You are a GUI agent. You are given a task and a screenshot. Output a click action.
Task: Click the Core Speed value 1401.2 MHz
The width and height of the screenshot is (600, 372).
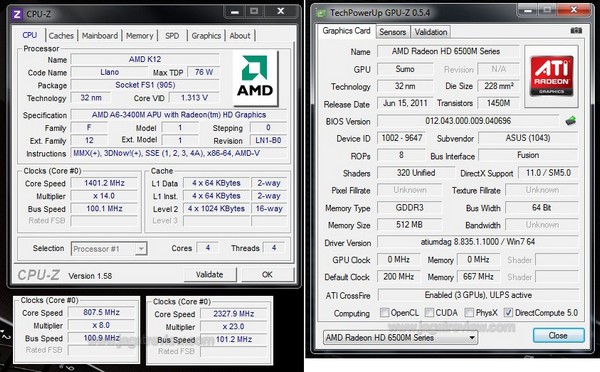104,183
